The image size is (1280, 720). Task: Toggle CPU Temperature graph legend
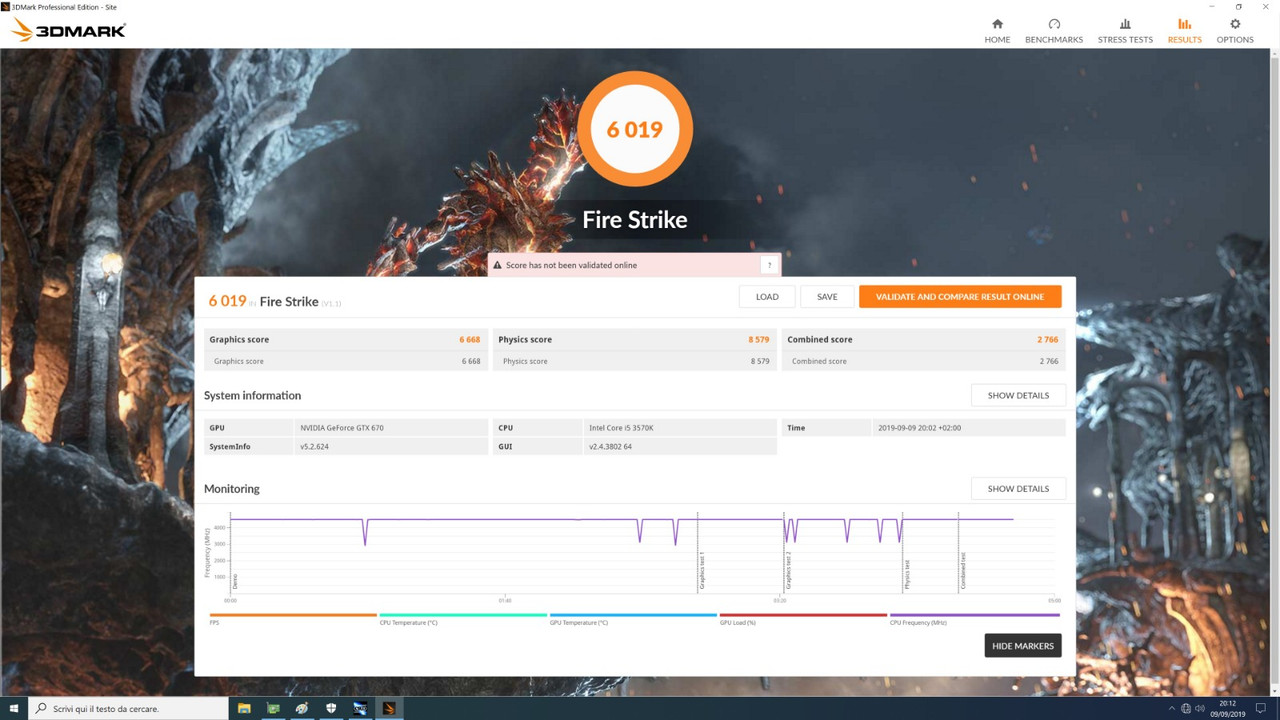tap(463, 619)
